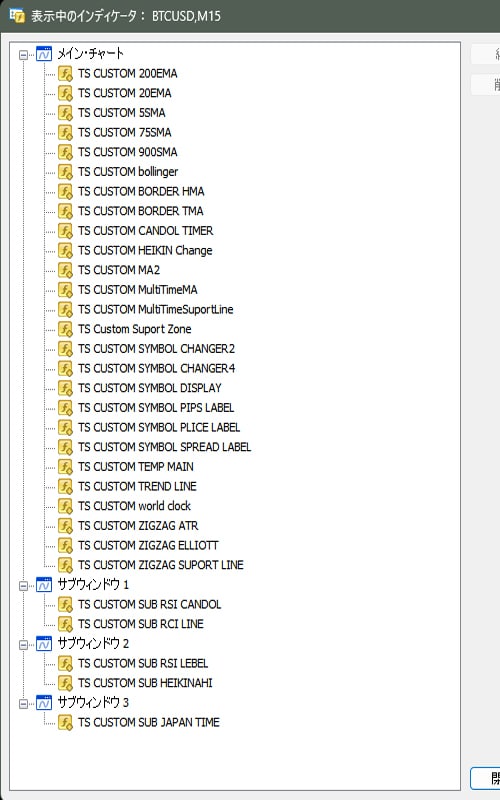Collapse the サブウィンドウ 3 tree node
Viewport: 500px width, 800px height.
click(23, 704)
